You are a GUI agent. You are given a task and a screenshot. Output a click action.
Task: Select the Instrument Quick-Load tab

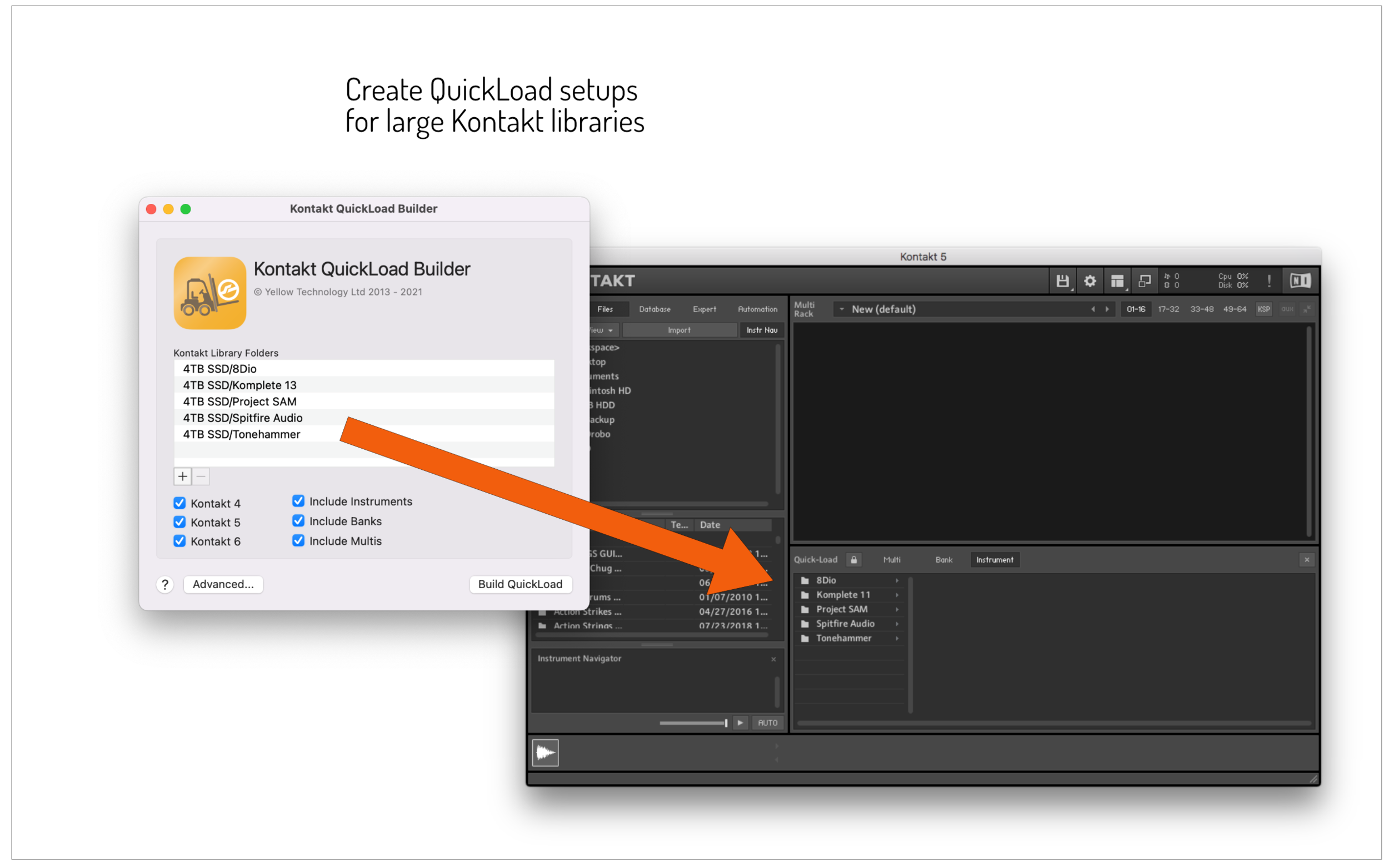pyautogui.click(x=995, y=560)
